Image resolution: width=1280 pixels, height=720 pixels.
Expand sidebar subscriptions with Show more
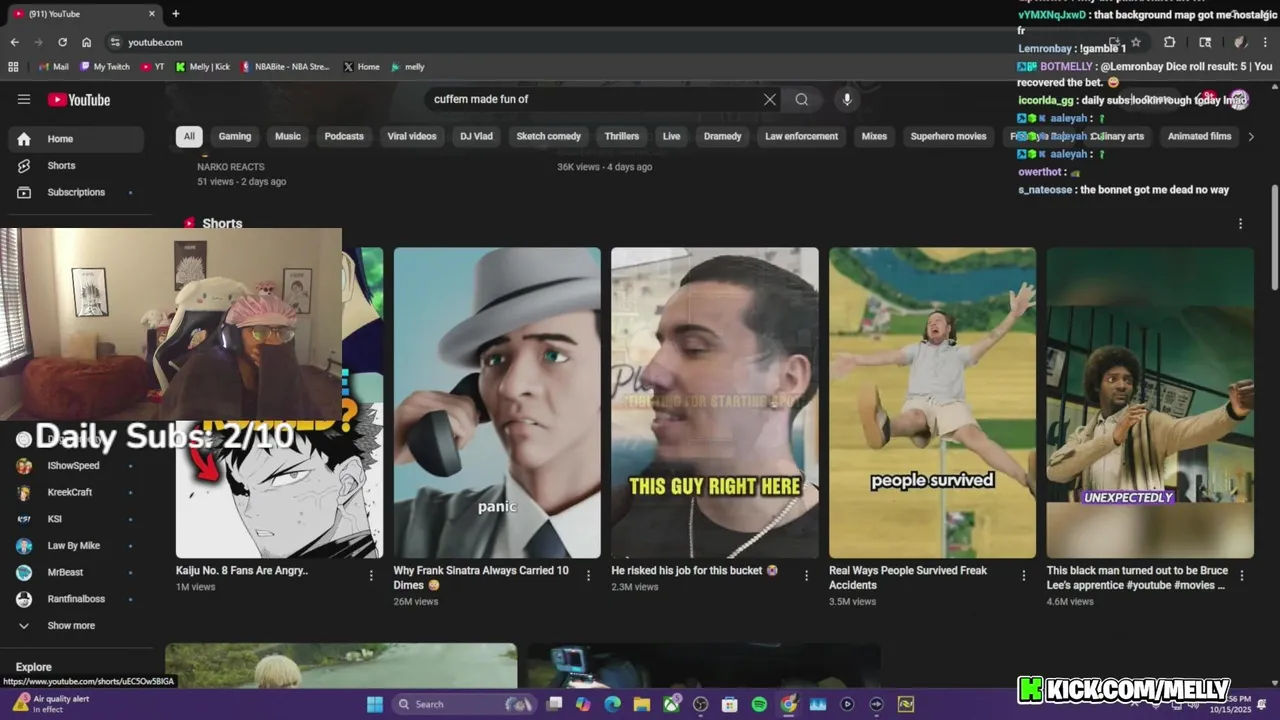tap(76, 625)
